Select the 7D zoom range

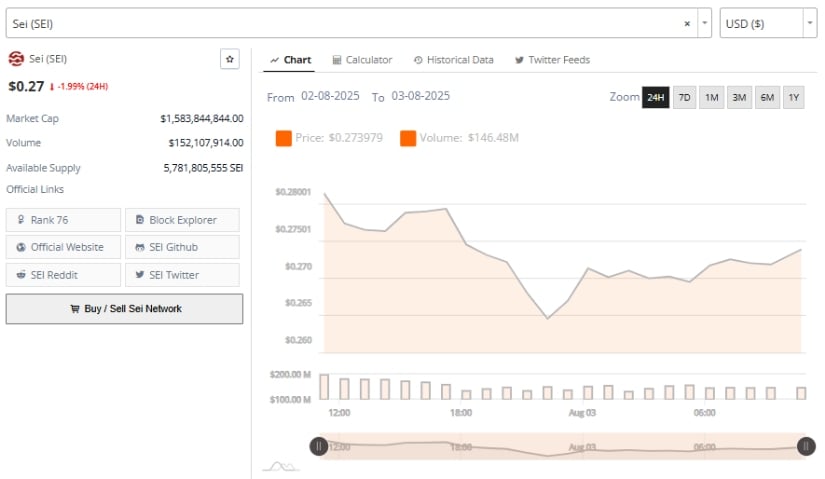684,98
